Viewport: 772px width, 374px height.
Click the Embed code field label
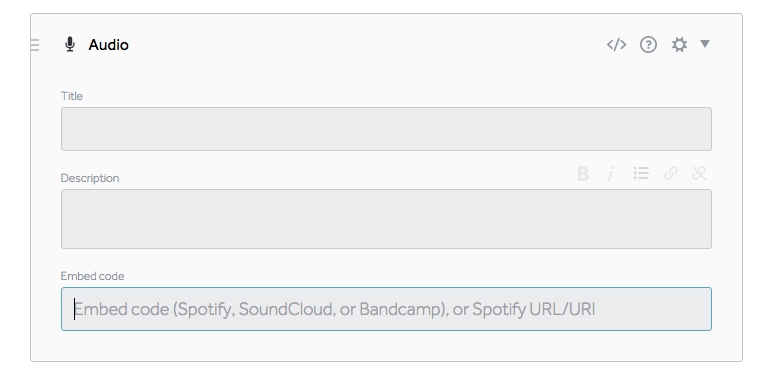pyautogui.click(x=93, y=276)
